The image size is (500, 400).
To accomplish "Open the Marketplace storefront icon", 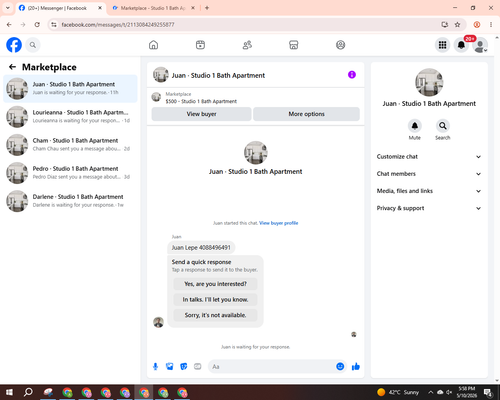I will click(294, 45).
